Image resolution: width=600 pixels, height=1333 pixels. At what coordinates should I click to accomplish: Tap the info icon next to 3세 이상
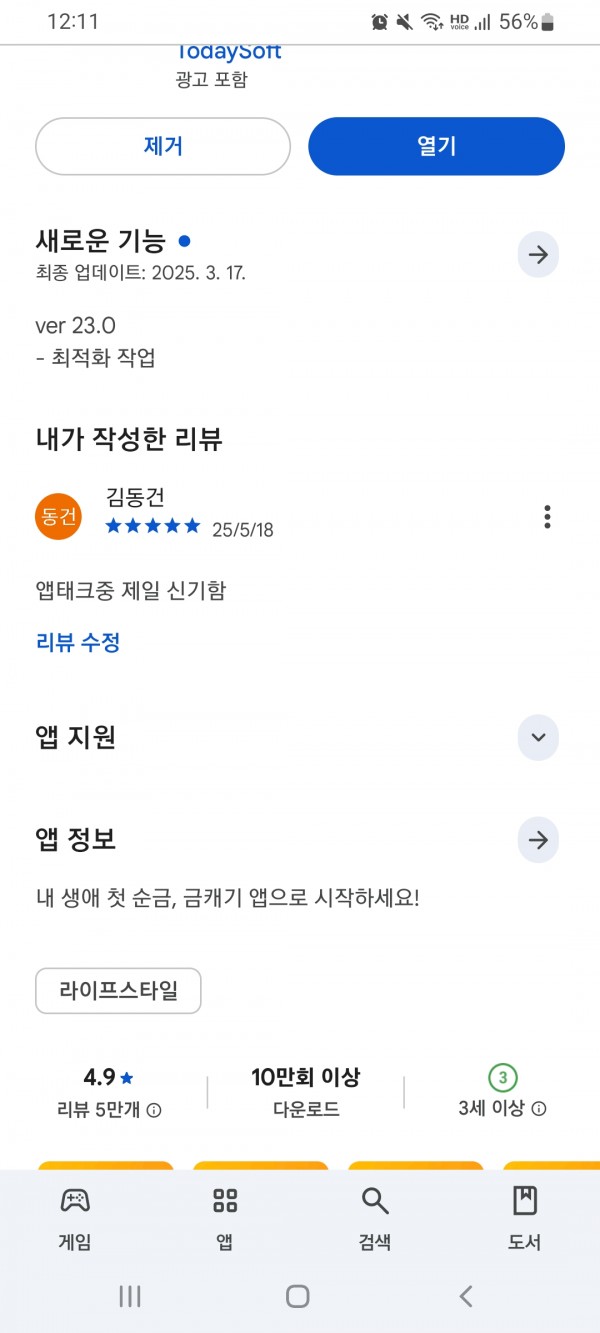[539, 1109]
